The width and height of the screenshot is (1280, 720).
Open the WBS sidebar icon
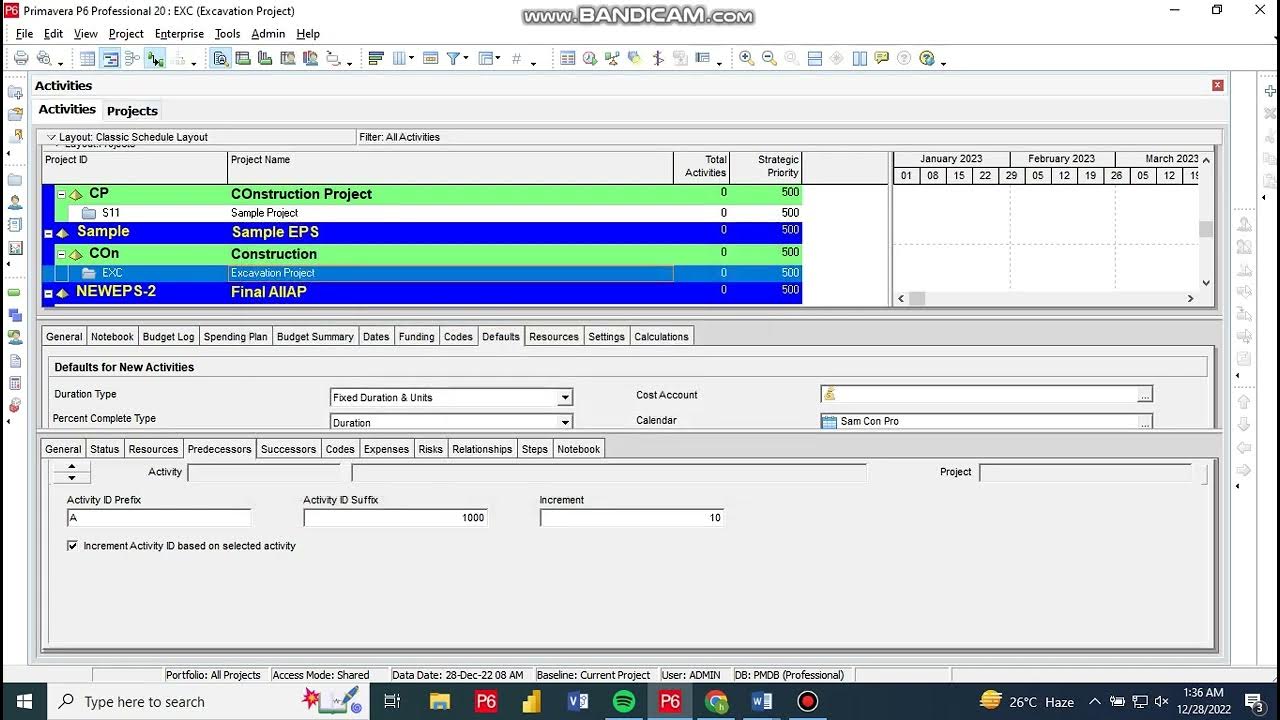[x=15, y=315]
